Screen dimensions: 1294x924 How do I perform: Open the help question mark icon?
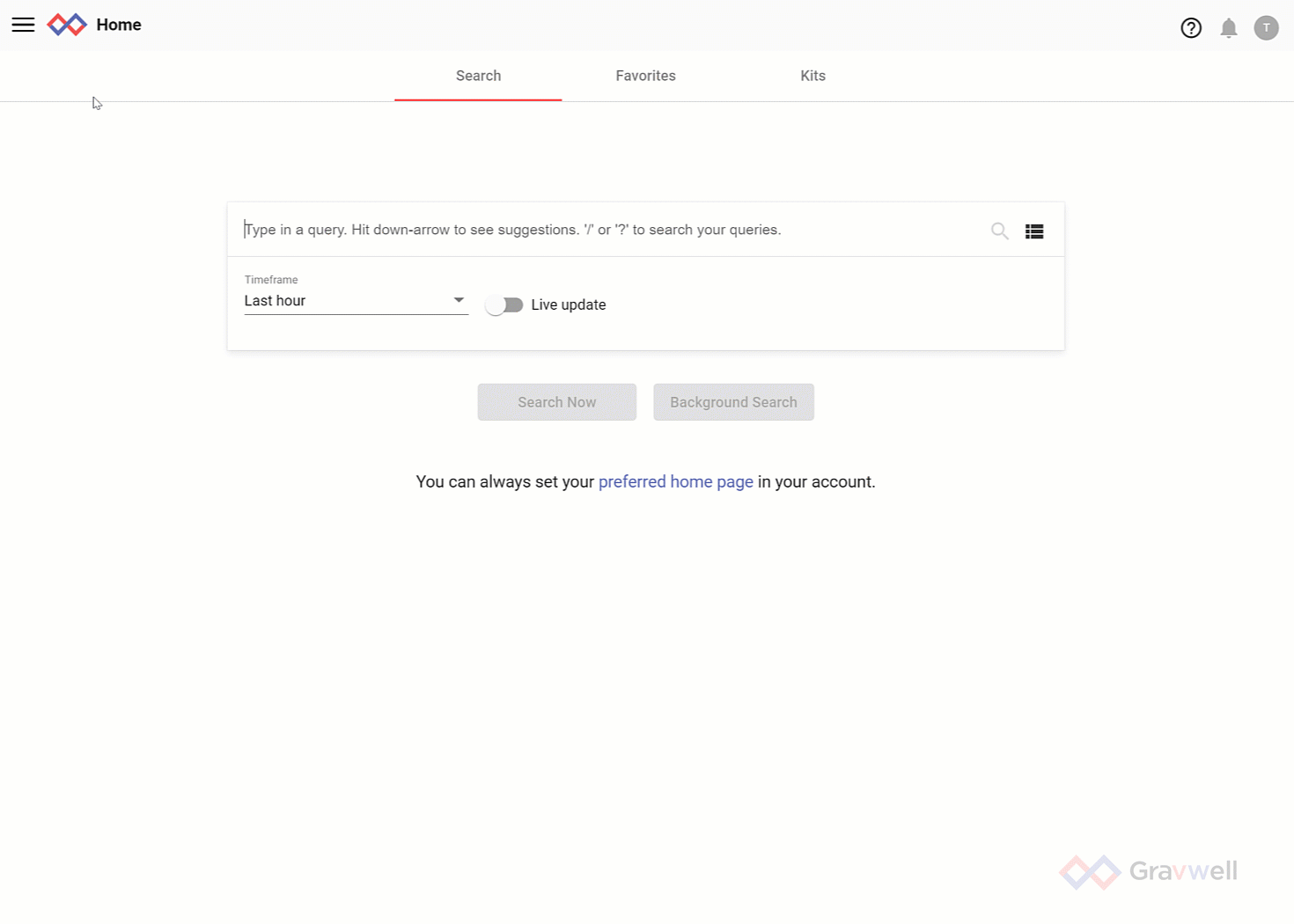1190,28
